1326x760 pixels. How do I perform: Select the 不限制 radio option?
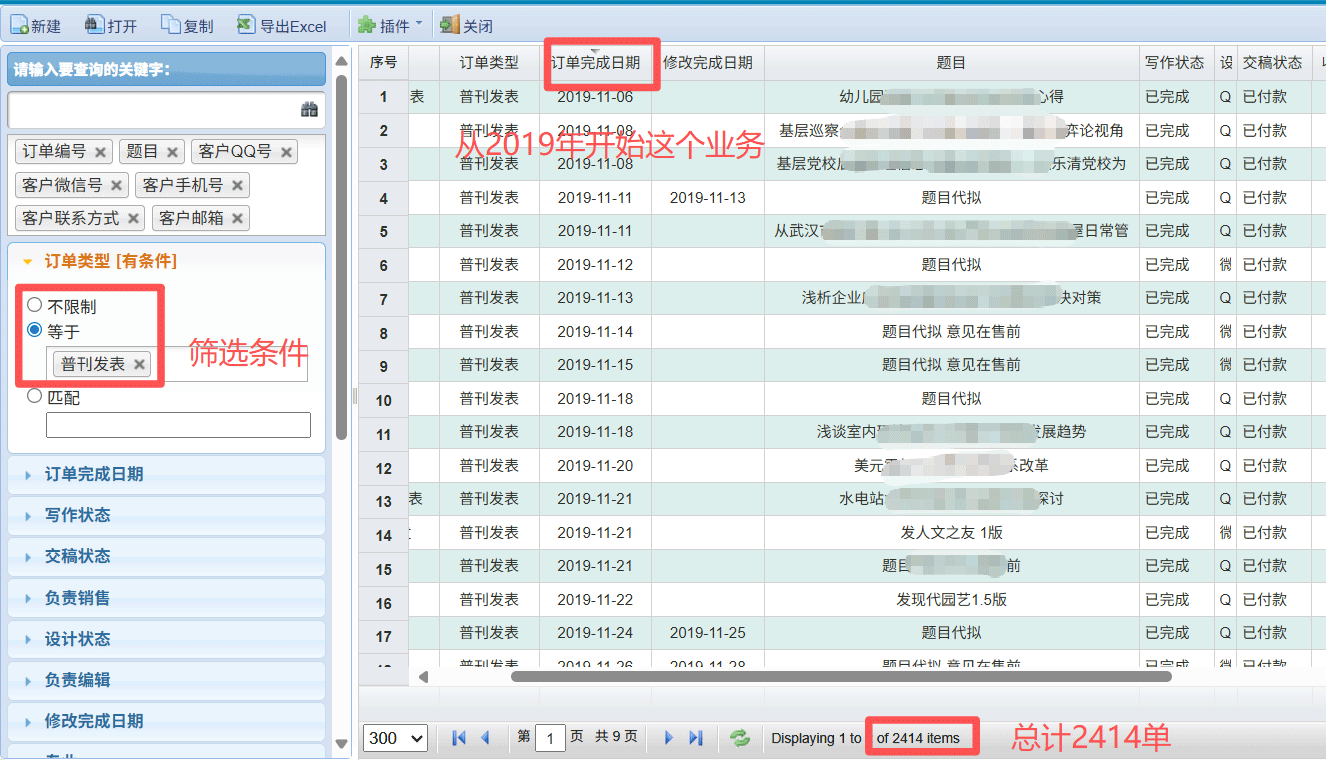tap(35, 306)
